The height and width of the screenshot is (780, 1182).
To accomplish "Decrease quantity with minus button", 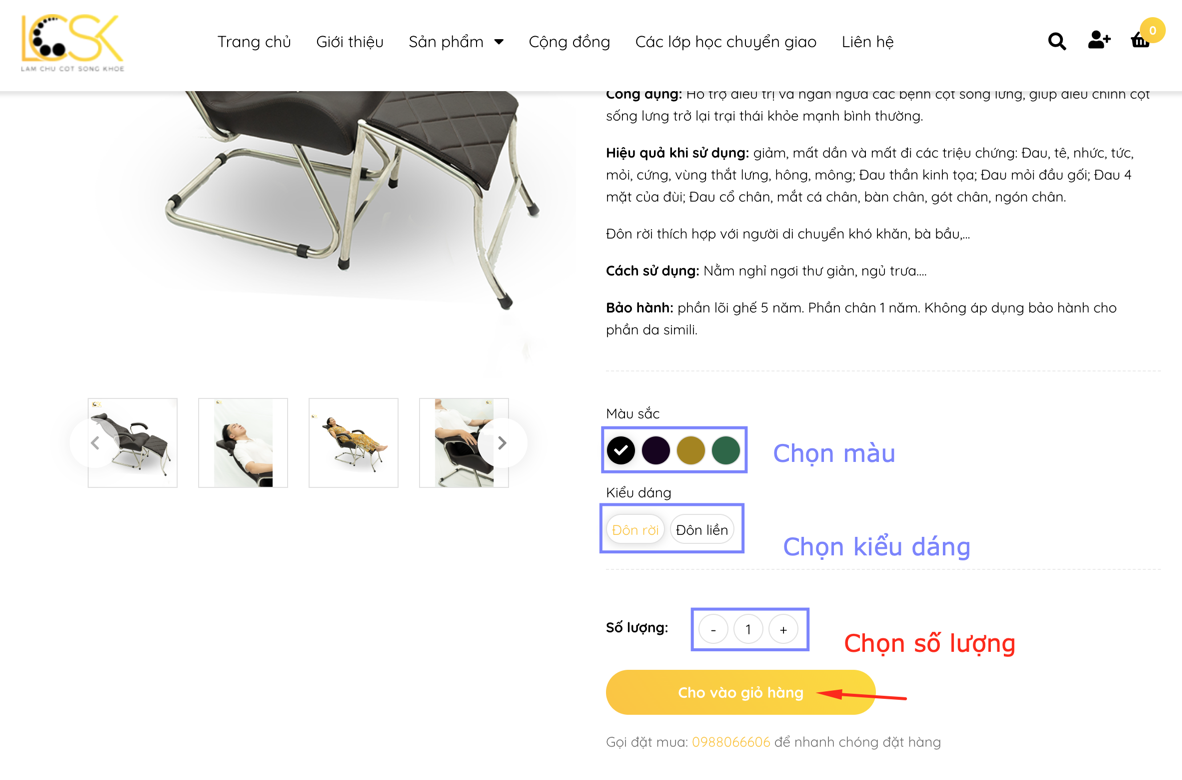I will (713, 629).
